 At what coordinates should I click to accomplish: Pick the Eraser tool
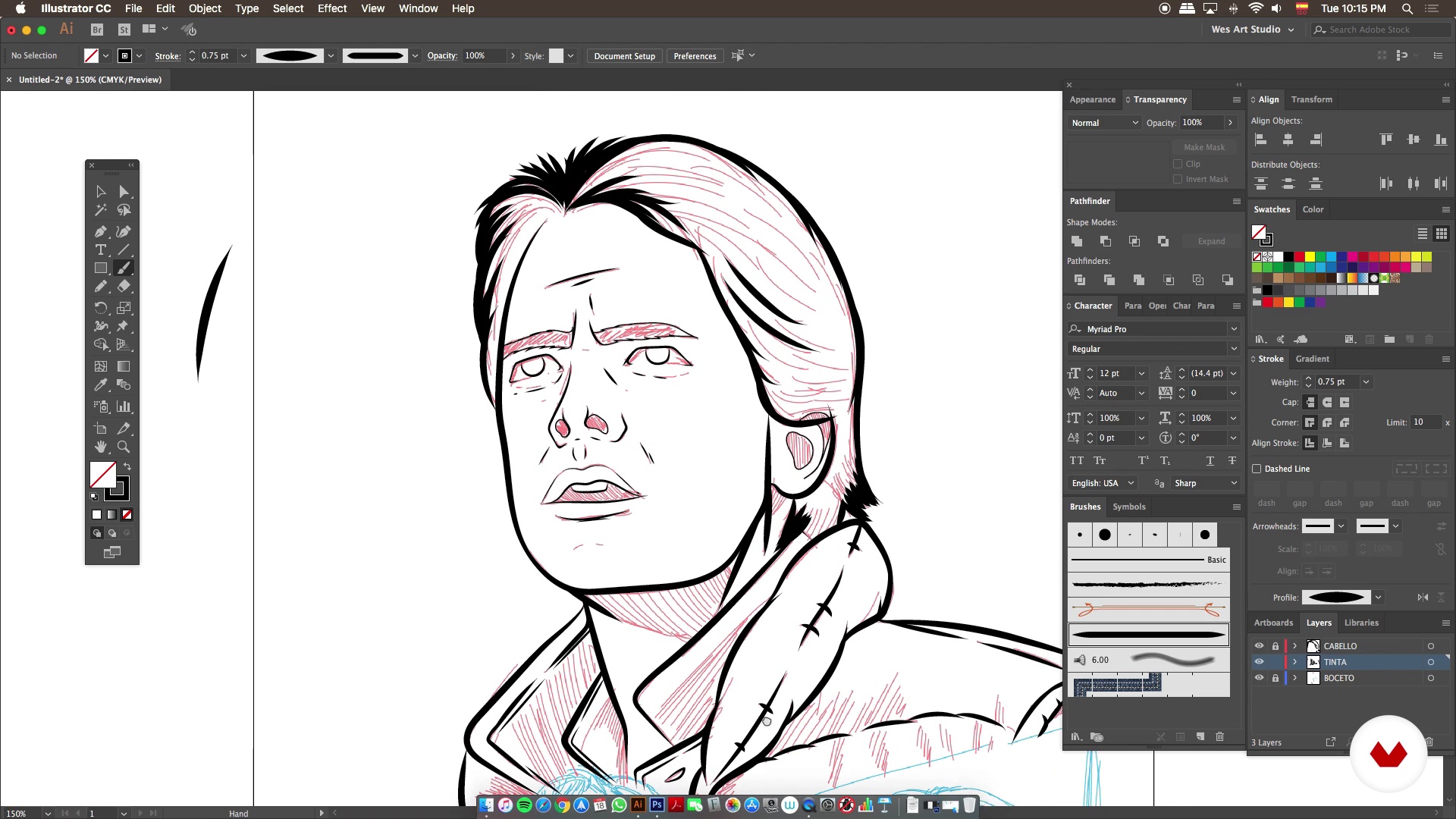[124, 287]
